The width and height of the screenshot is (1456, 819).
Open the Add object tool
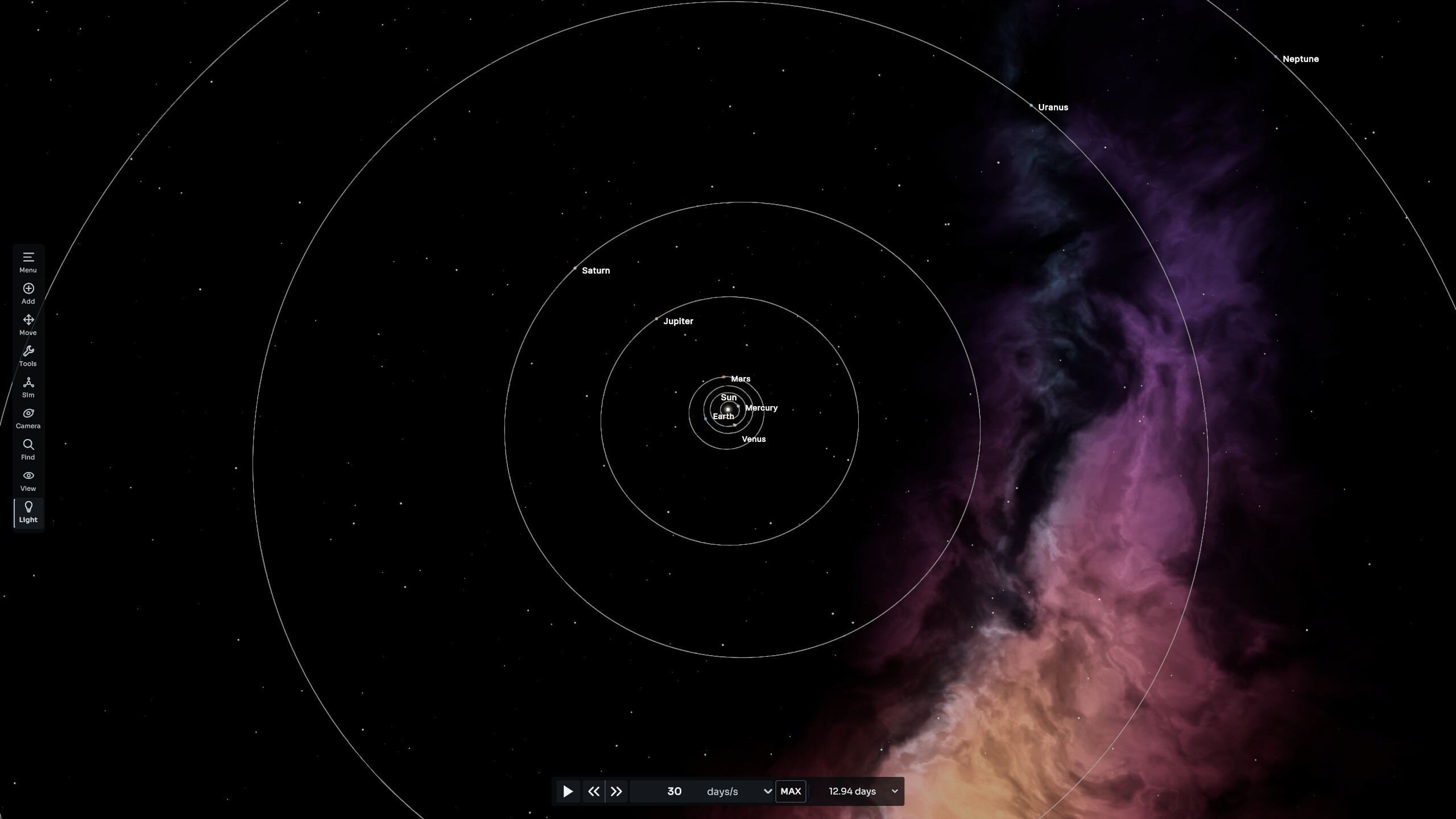[x=28, y=293]
